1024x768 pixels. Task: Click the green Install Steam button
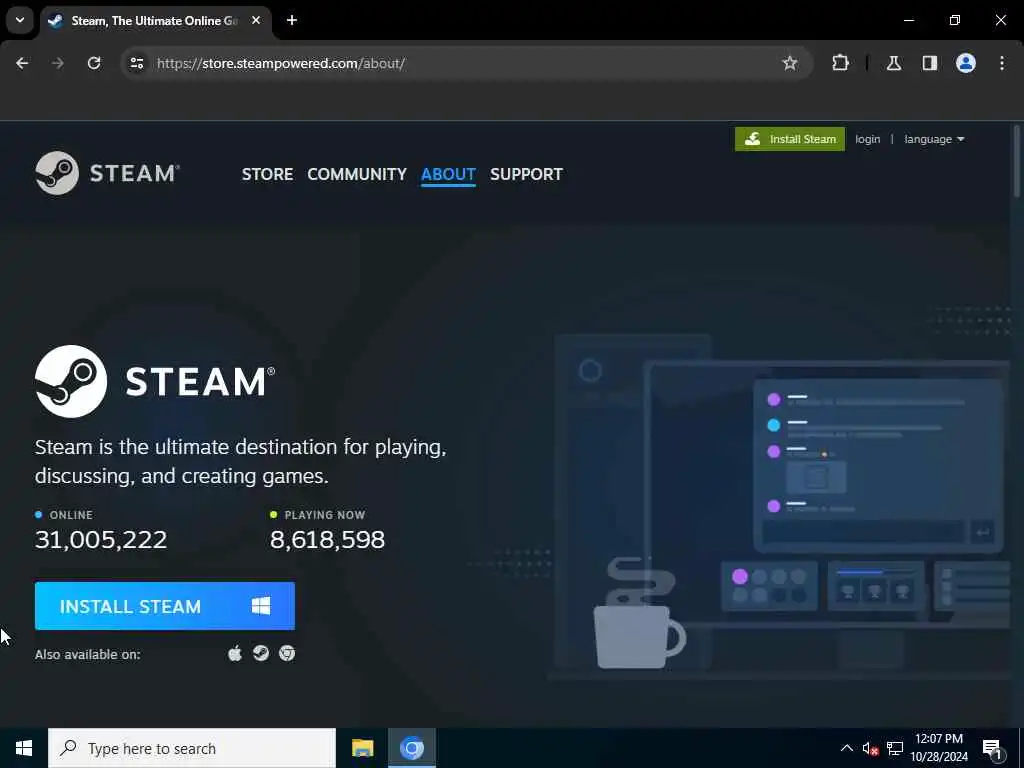(790, 139)
